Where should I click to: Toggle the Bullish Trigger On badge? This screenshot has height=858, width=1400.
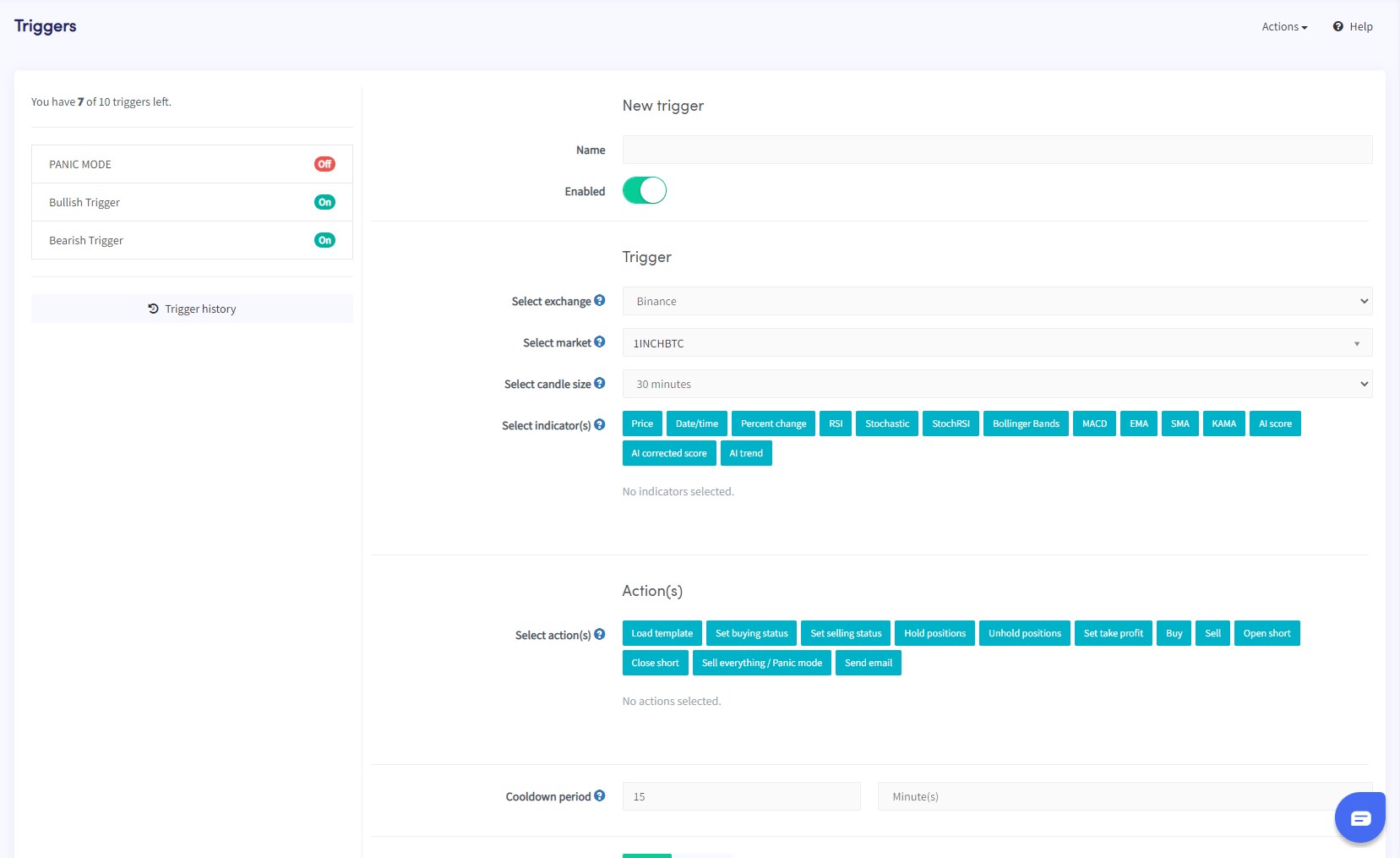tap(324, 202)
